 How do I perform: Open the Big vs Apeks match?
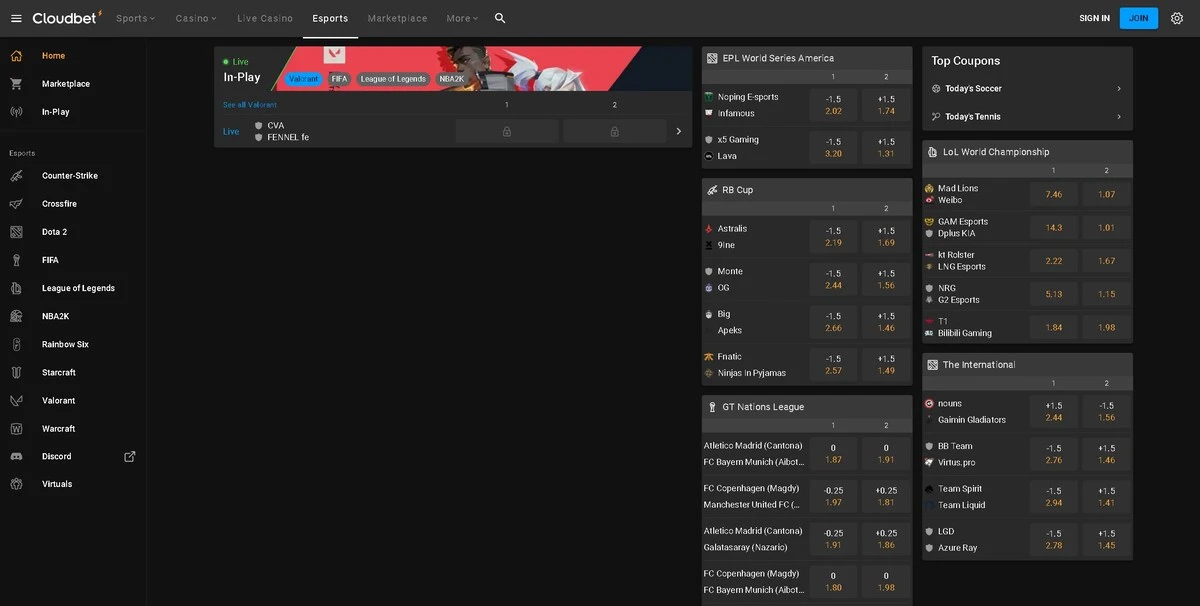pyautogui.click(x=754, y=322)
